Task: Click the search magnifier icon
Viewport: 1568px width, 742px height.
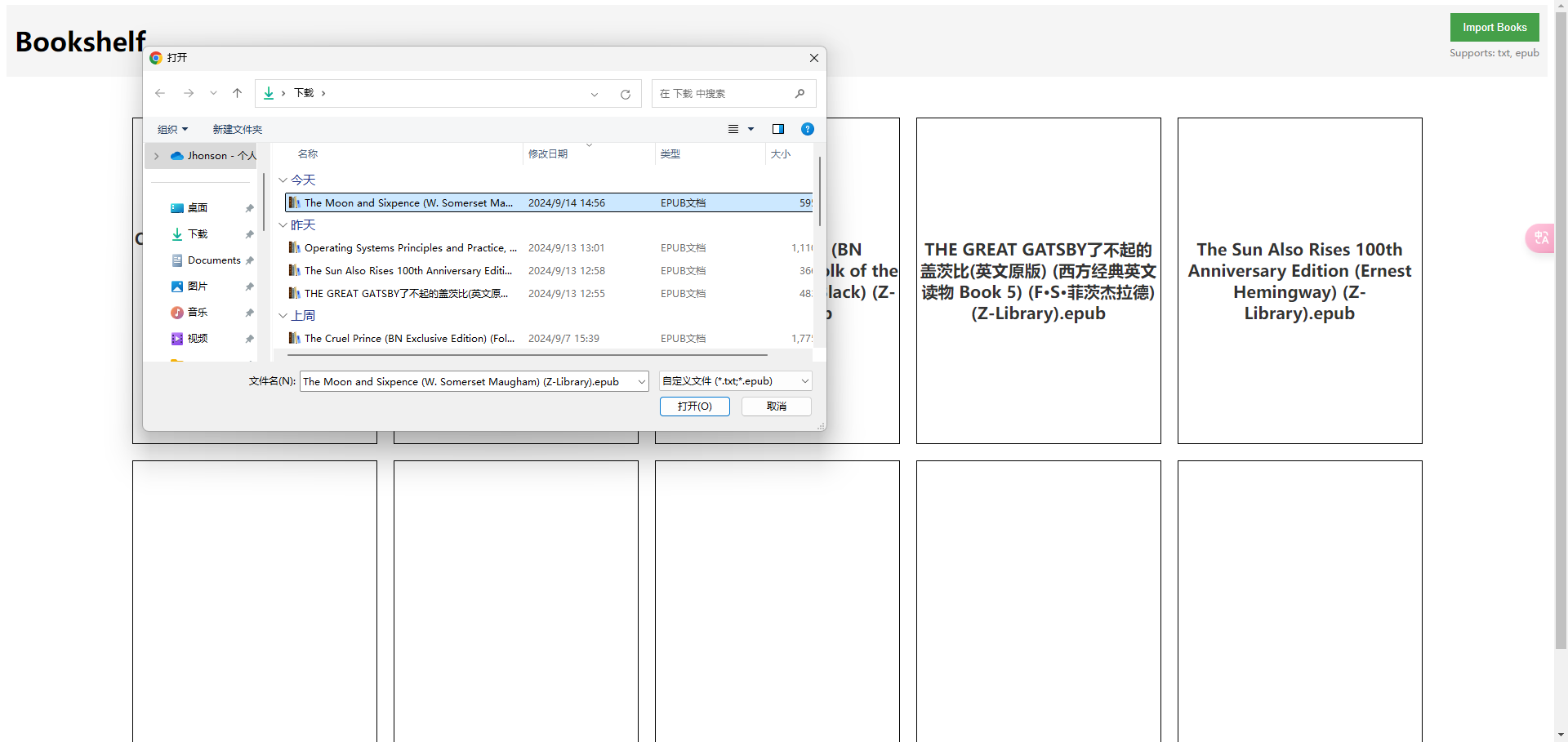Action: coord(800,94)
